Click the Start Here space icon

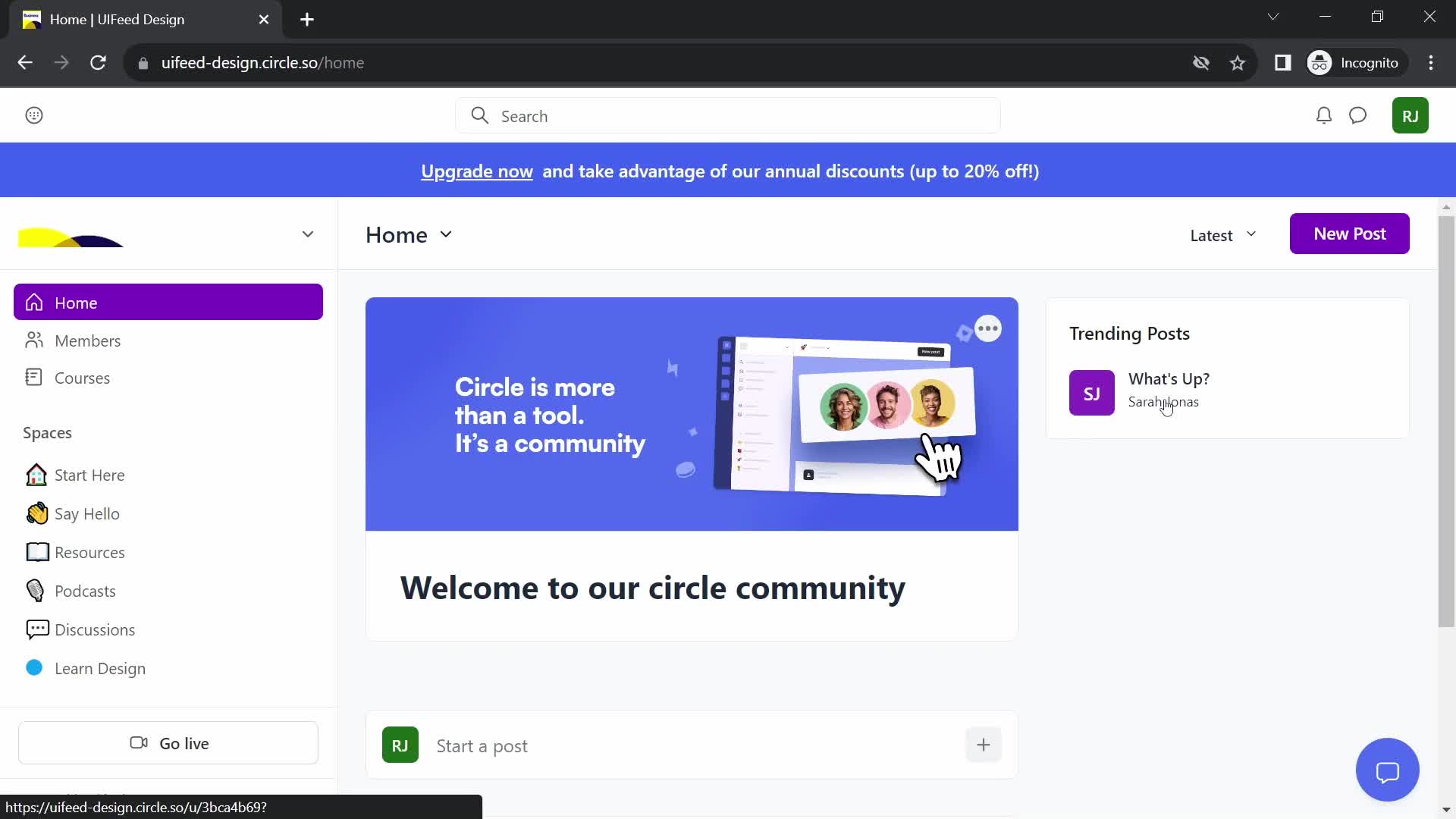[x=35, y=474]
